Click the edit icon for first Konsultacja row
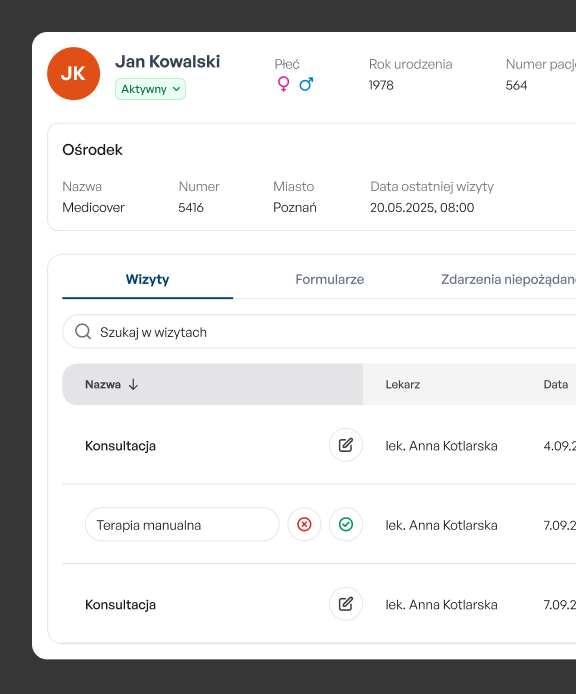Image resolution: width=576 pixels, height=694 pixels. 346,445
